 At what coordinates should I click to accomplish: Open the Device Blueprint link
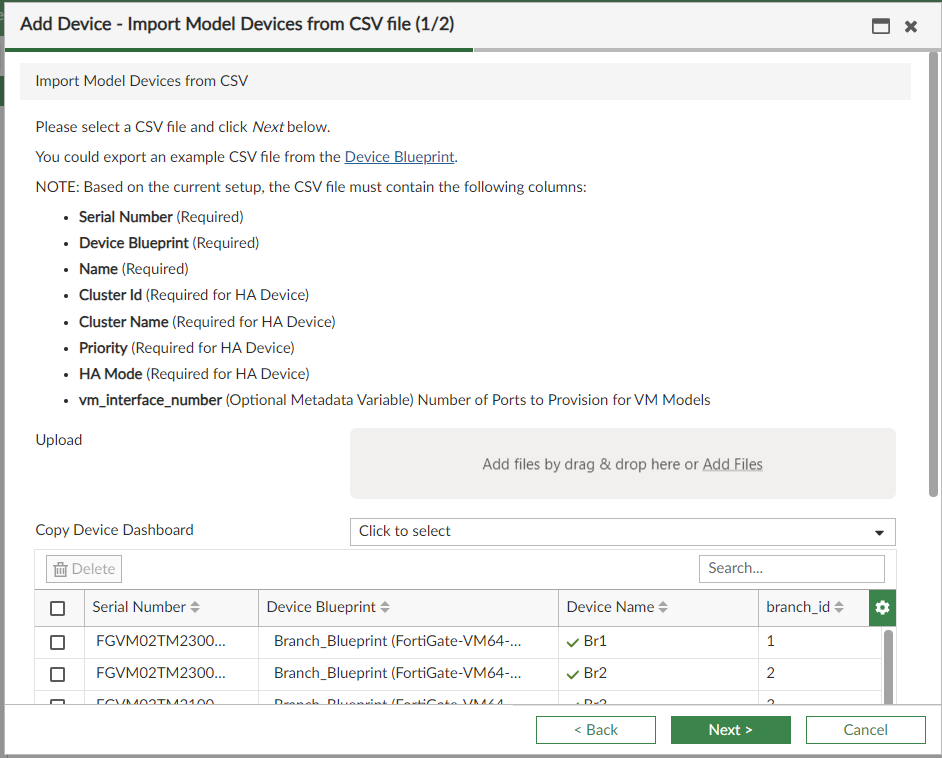(x=399, y=157)
